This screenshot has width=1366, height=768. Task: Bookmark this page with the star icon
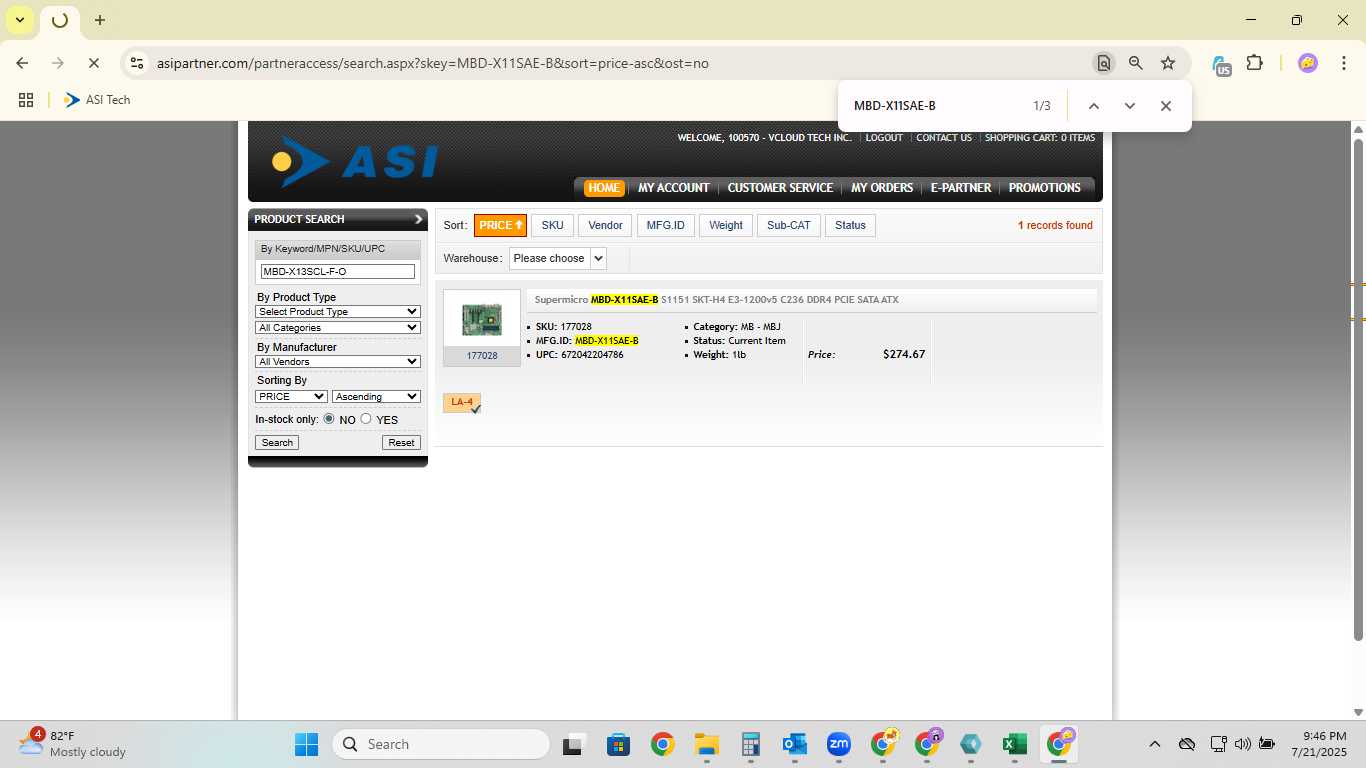[x=1168, y=63]
